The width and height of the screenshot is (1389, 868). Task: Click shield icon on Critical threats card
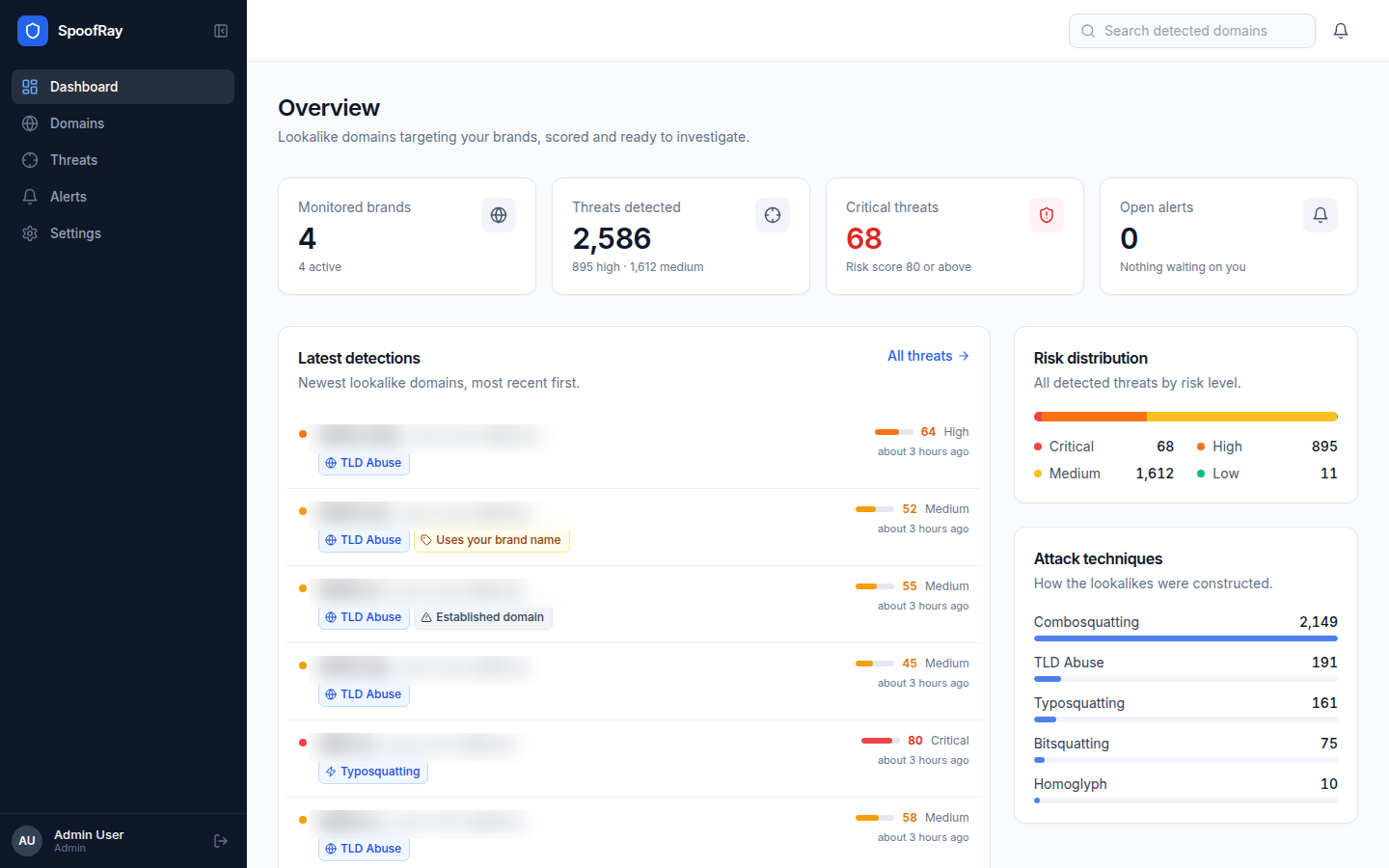(x=1047, y=215)
